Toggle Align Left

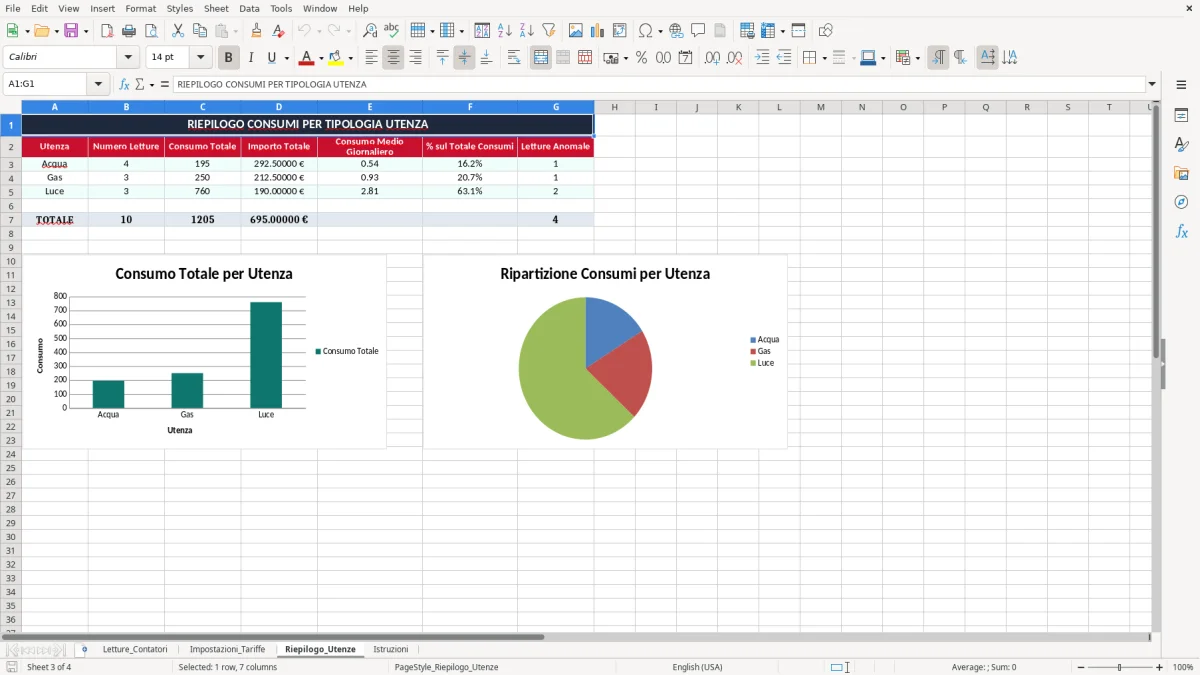coord(371,58)
